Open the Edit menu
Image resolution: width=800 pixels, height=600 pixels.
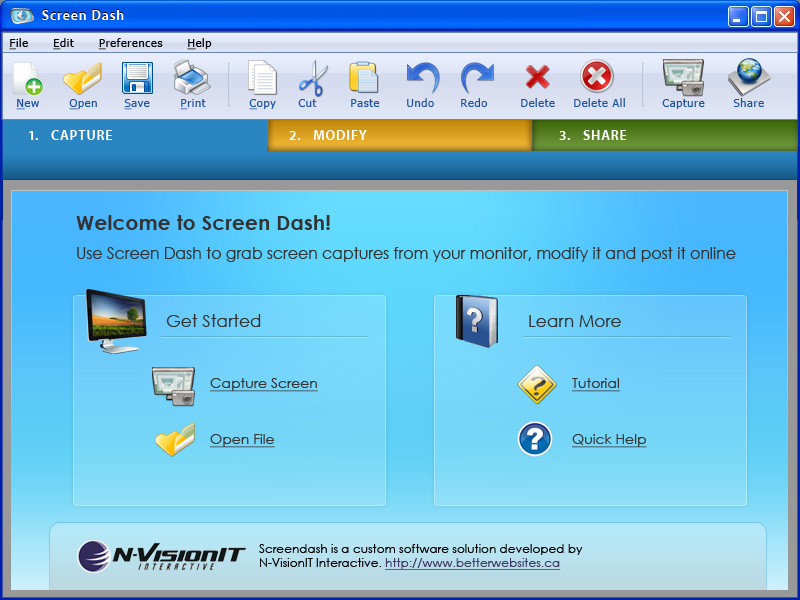[63, 43]
